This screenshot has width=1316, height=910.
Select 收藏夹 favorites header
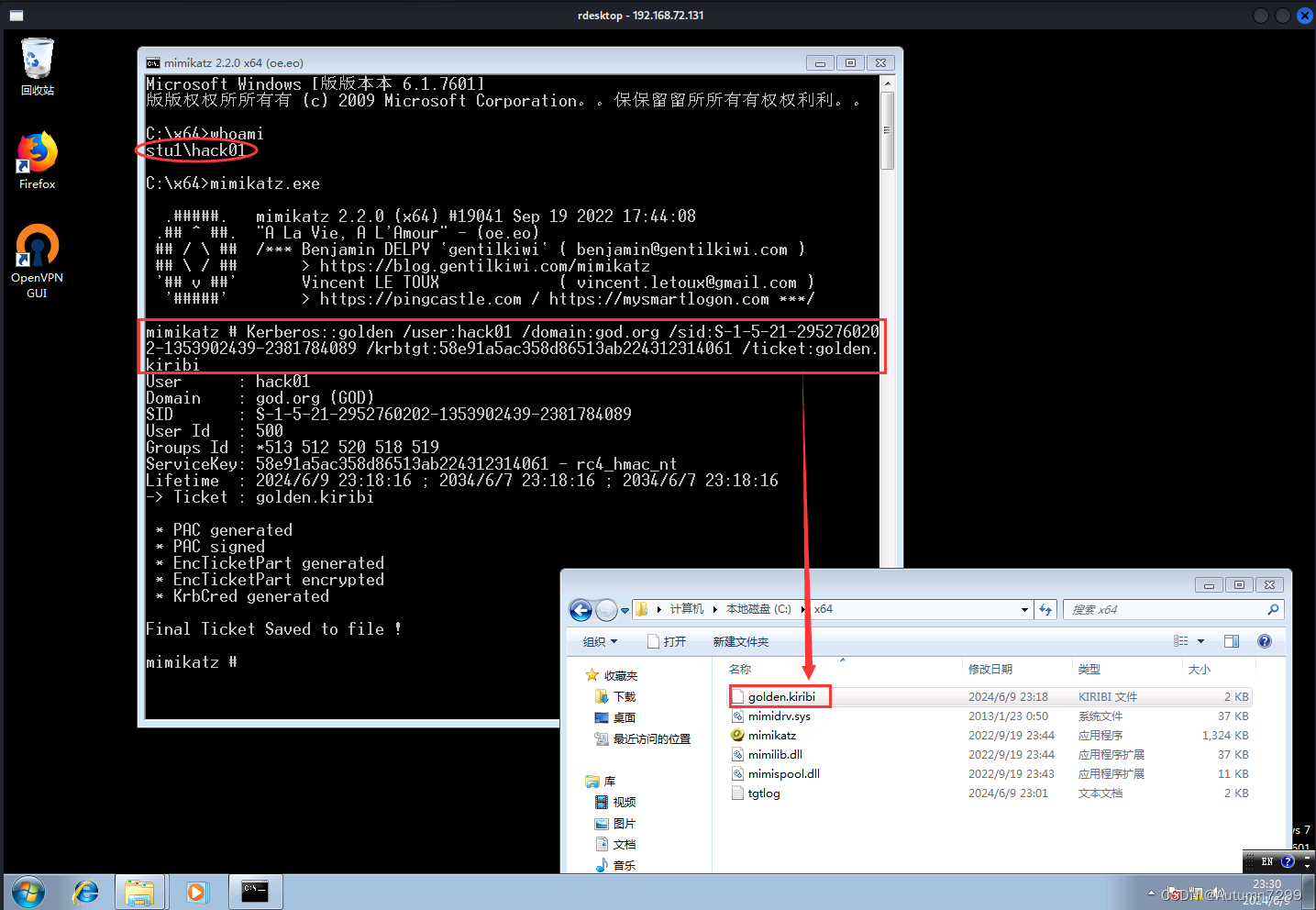(x=620, y=676)
